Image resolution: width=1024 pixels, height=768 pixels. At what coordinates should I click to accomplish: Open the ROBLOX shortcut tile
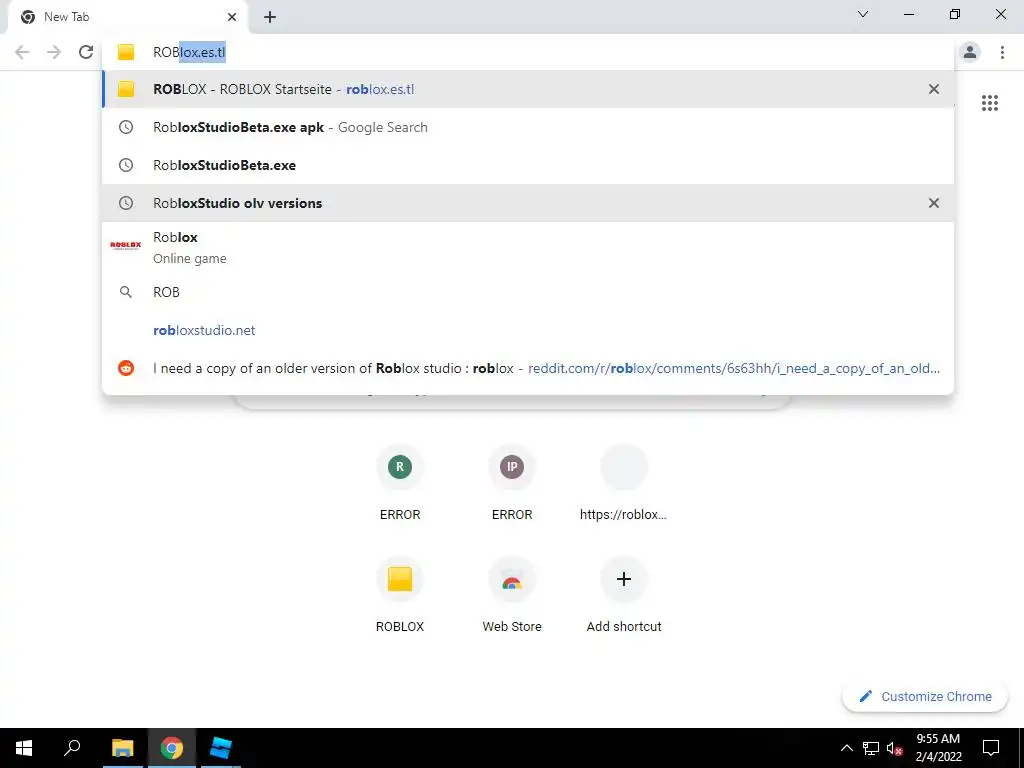pos(400,594)
